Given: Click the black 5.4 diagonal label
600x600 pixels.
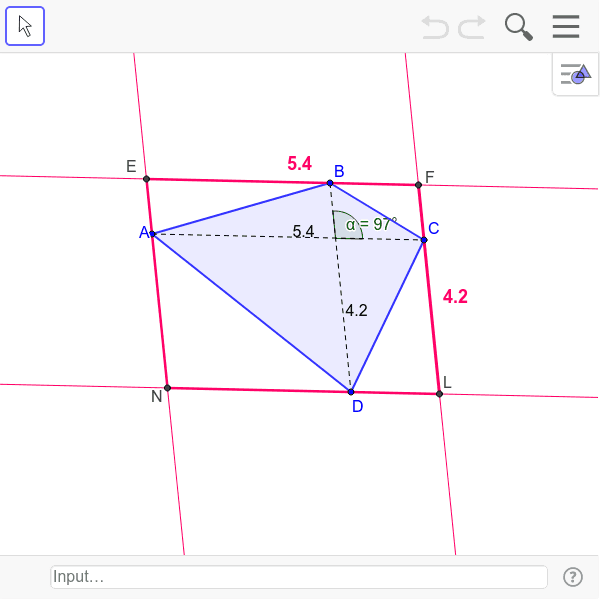Looking at the screenshot, I should pyautogui.click(x=303, y=231).
